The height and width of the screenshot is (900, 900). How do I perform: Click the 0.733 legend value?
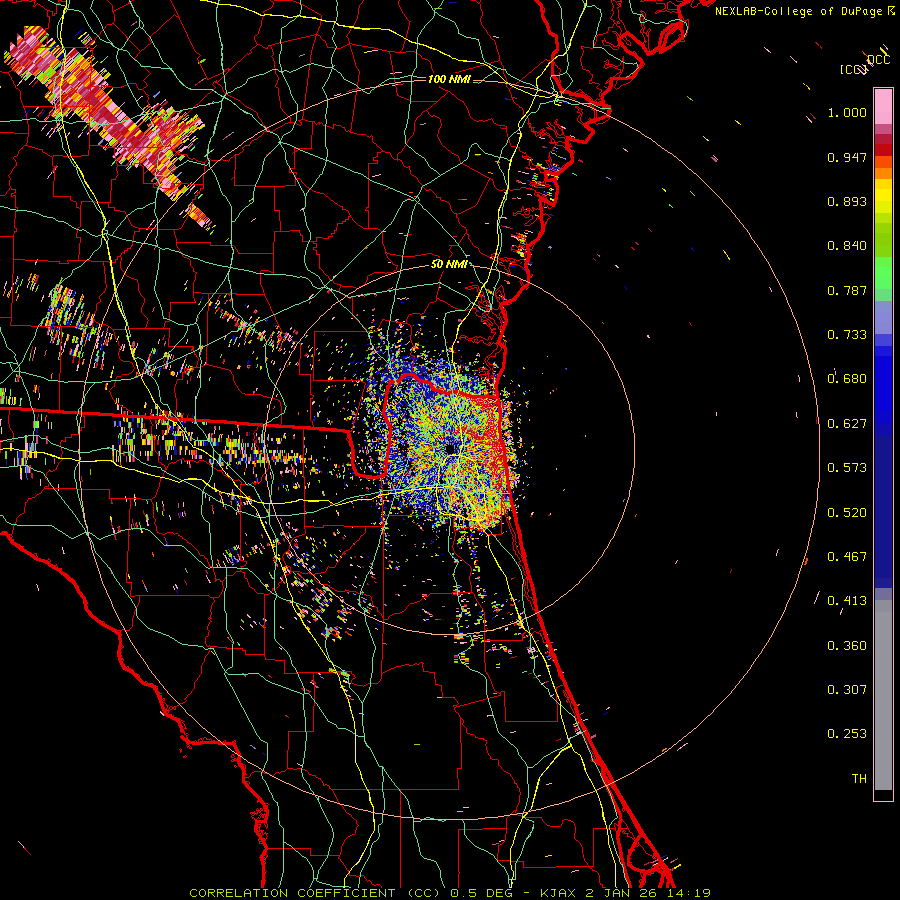847,335
